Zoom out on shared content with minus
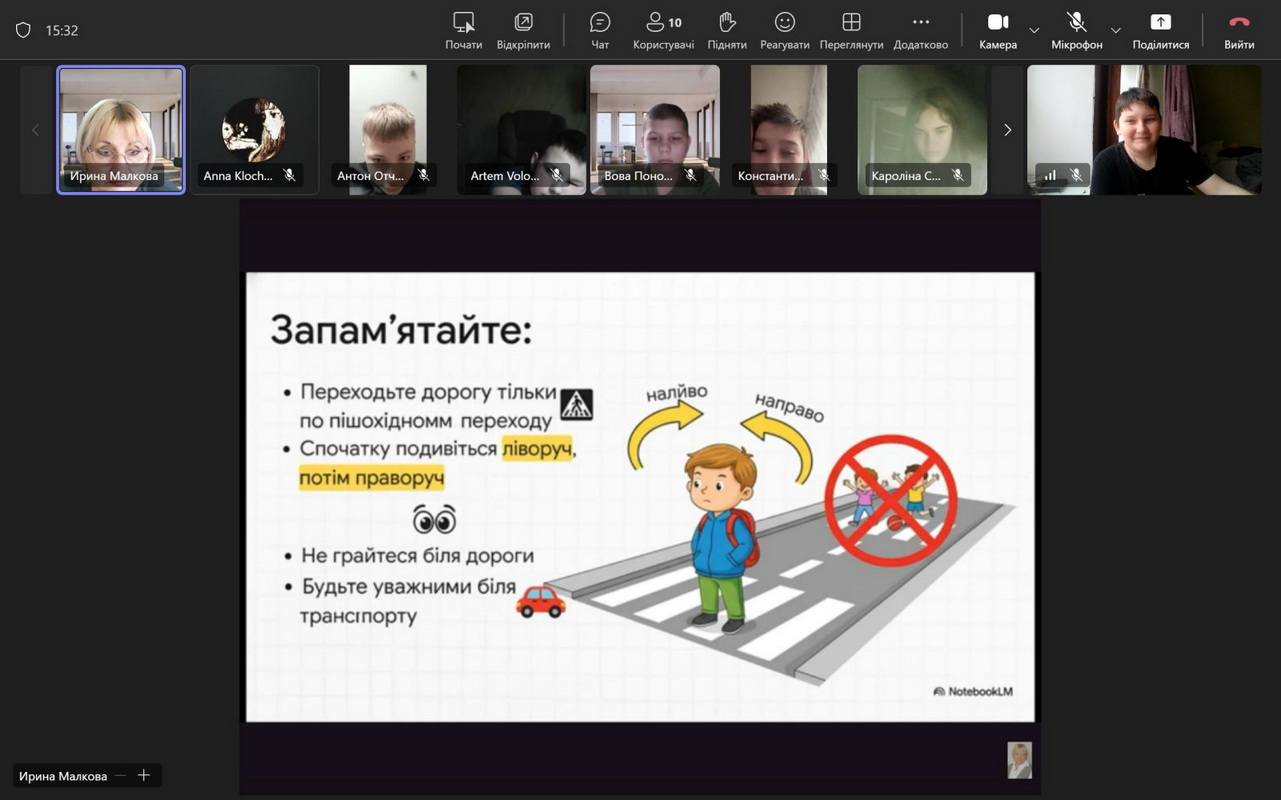 121,776
